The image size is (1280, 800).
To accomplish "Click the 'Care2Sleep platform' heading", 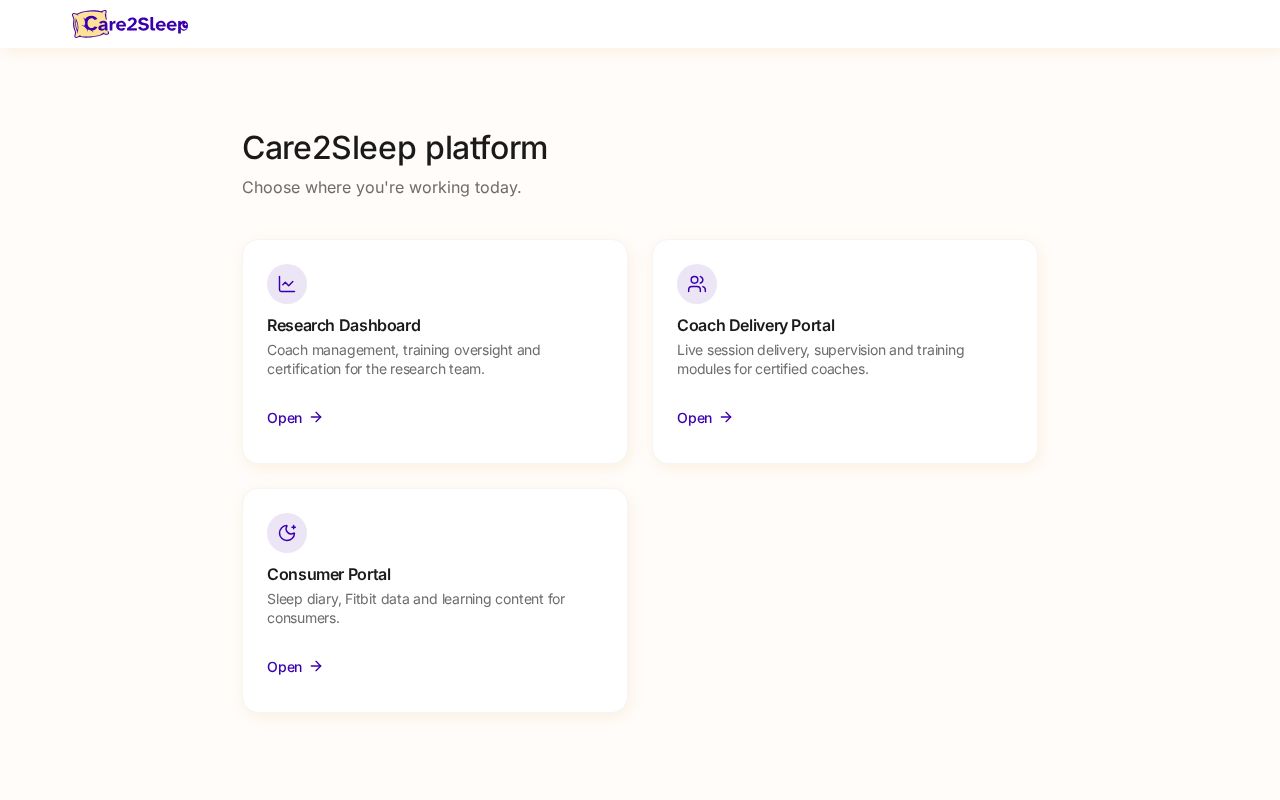I will point(395,148).
